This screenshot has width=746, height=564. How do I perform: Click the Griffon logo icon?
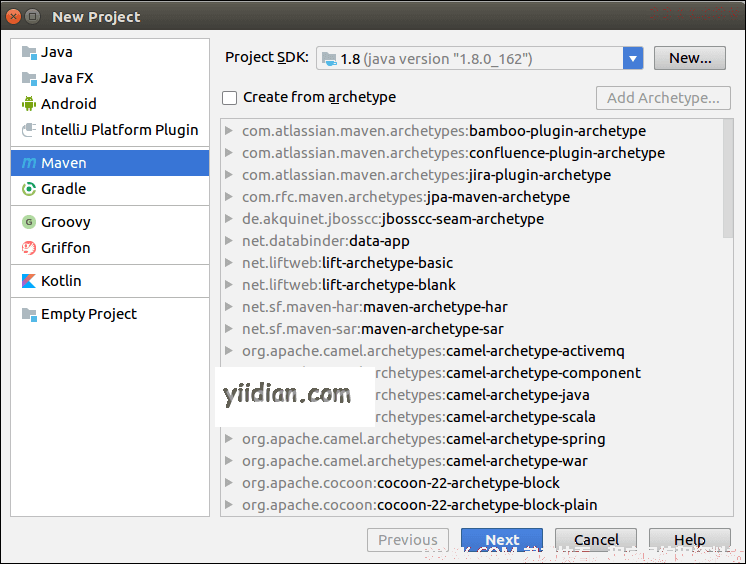click(29, 248)
